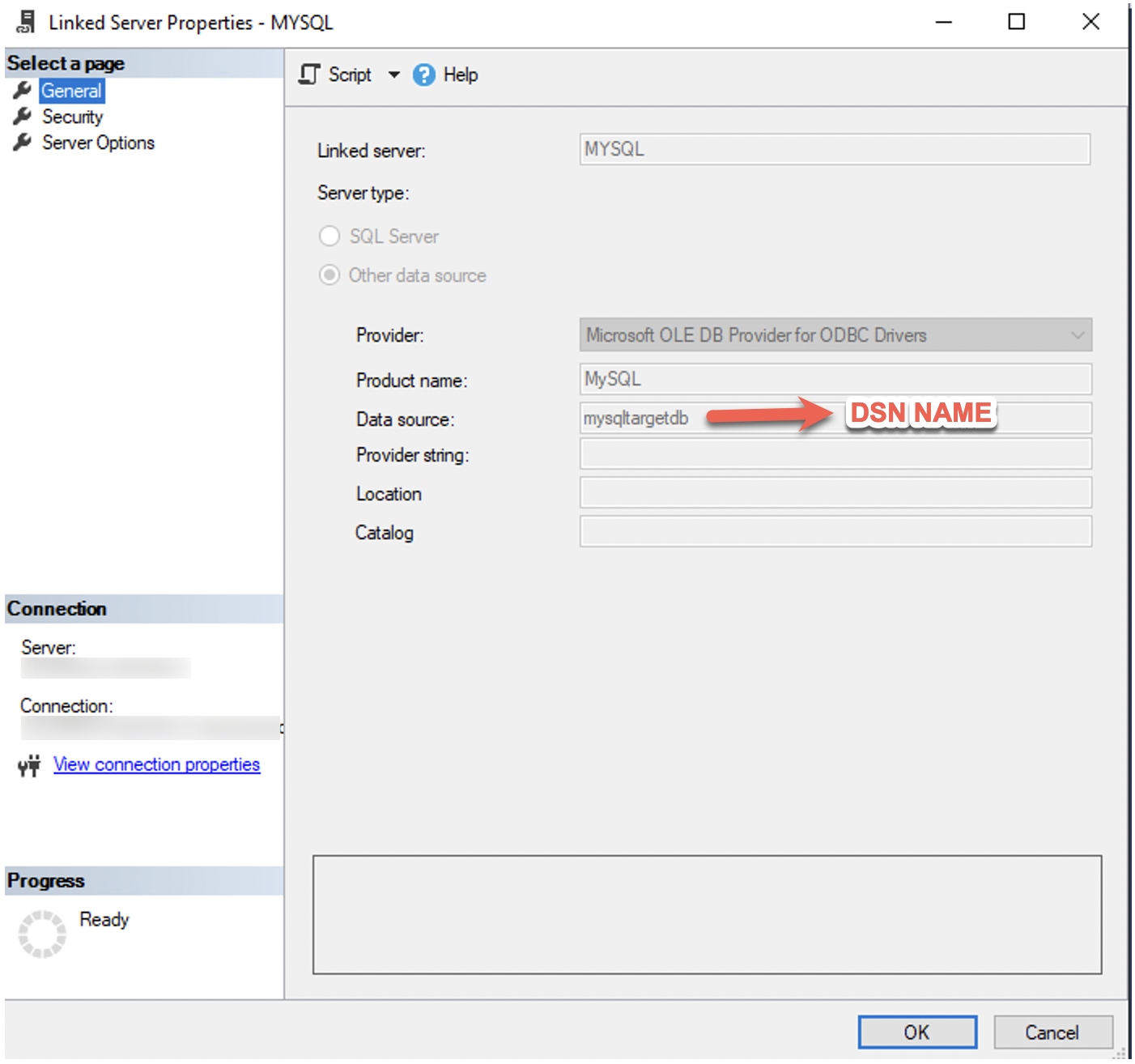Close the Linked Server Properties dialog
Viewport: 1135px width, 1064px height.
[1091, 22]
